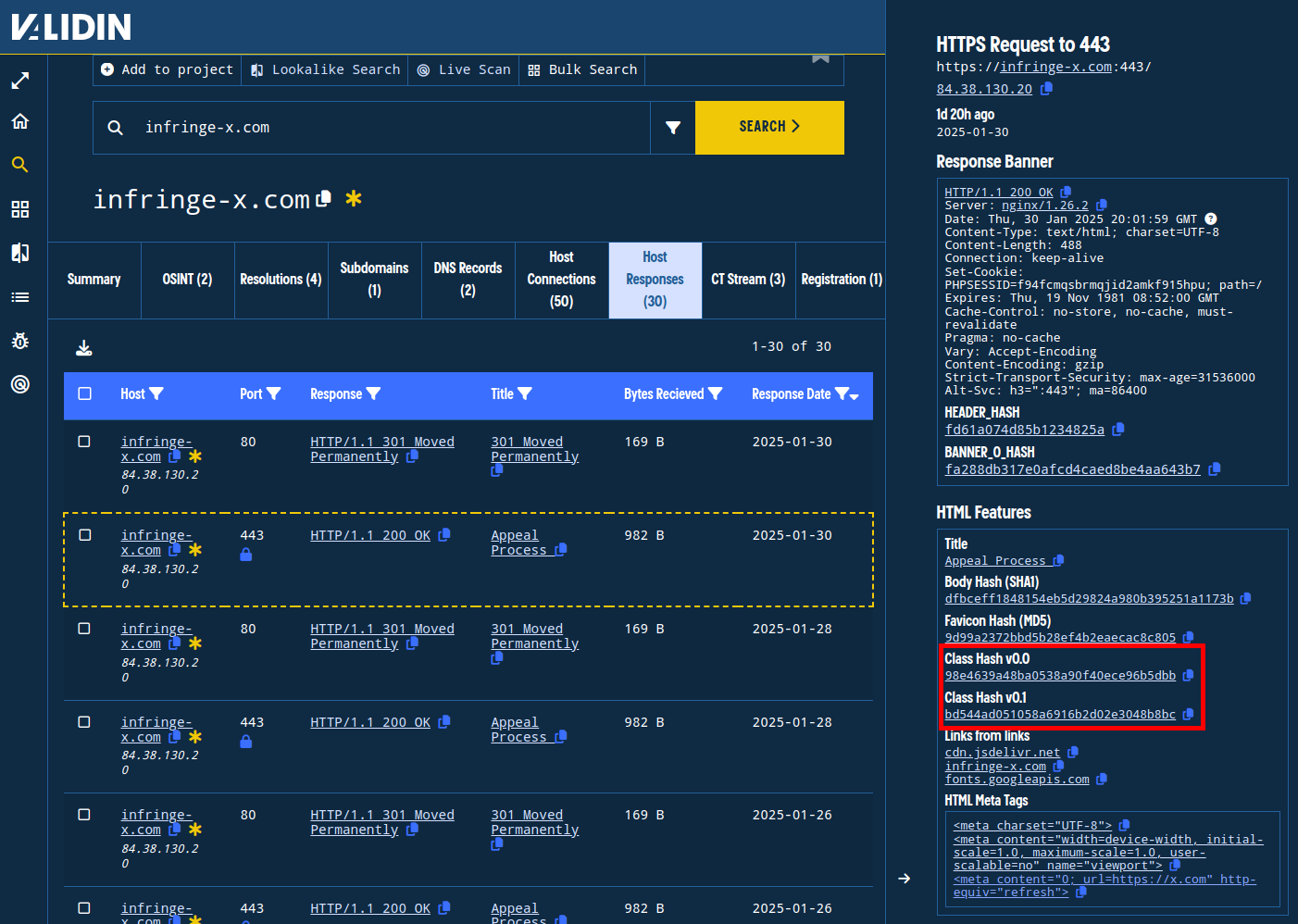Image resolution: width=1298 pixels, height=924 pixels.
Task: Switch to the Host Connections (50) tab
Action: [x=561, y=280]
